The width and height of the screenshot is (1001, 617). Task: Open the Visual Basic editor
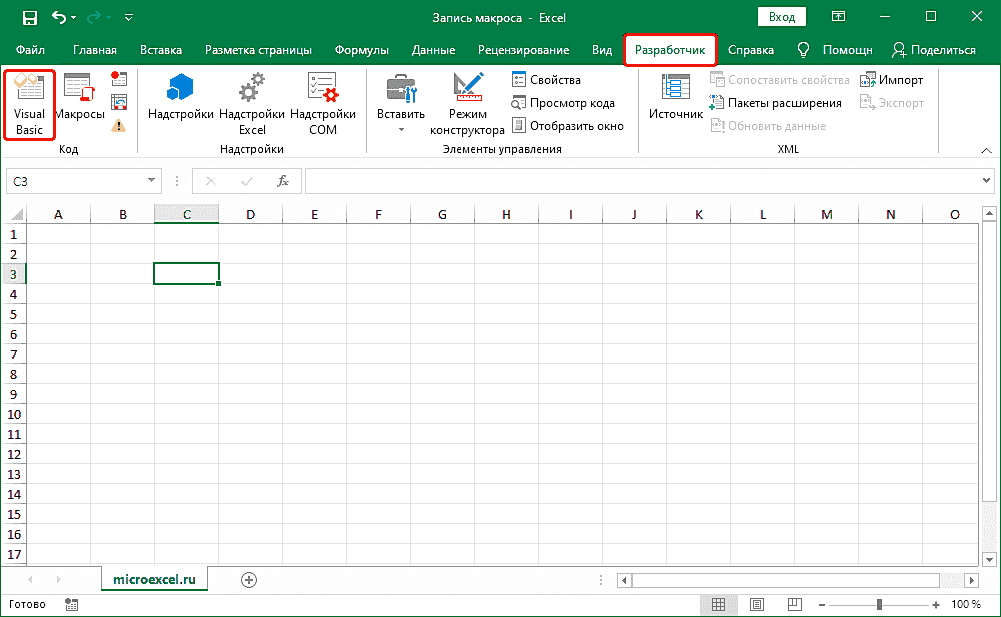click(x=29, y=104)
